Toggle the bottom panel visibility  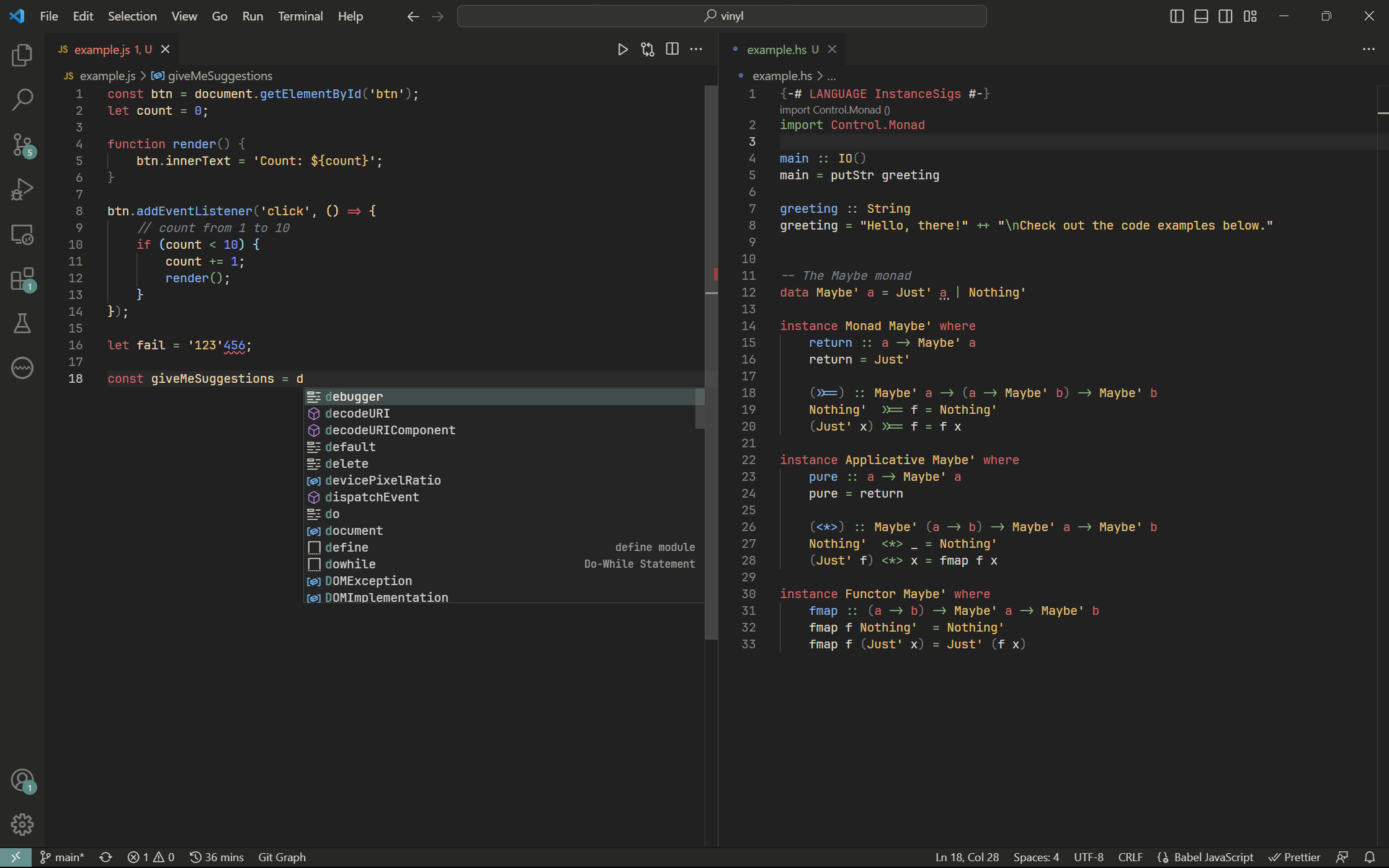click(1201, 16)
